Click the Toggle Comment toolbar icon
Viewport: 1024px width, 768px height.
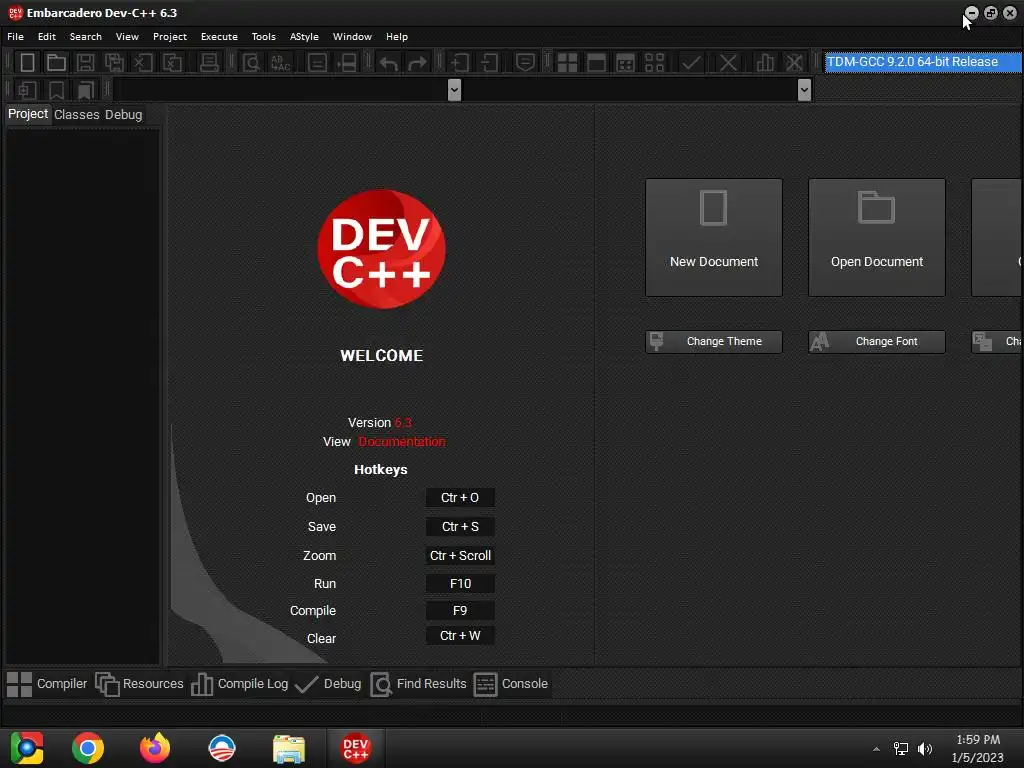click(525, 63)
